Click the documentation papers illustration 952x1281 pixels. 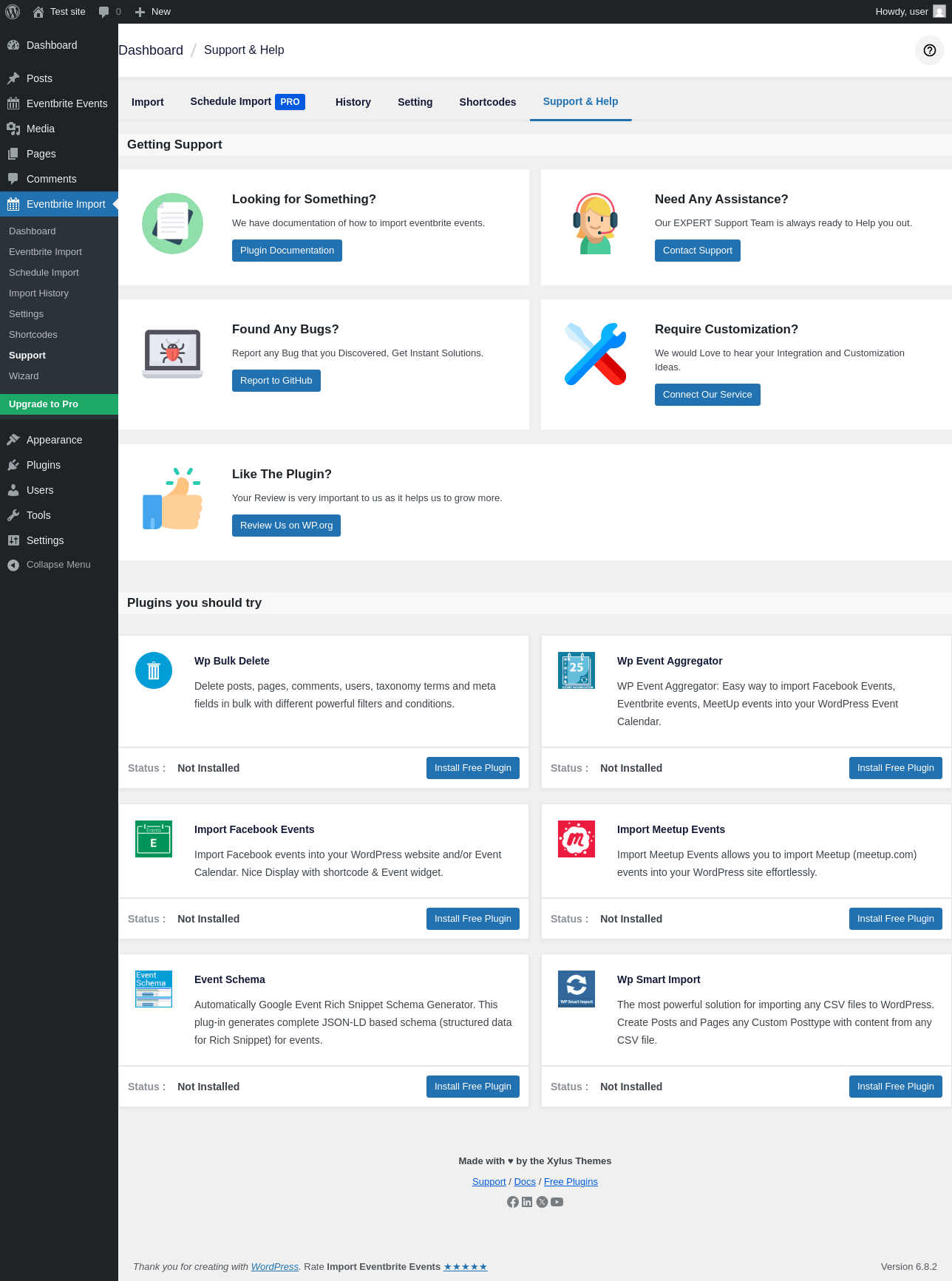[172, 223]
